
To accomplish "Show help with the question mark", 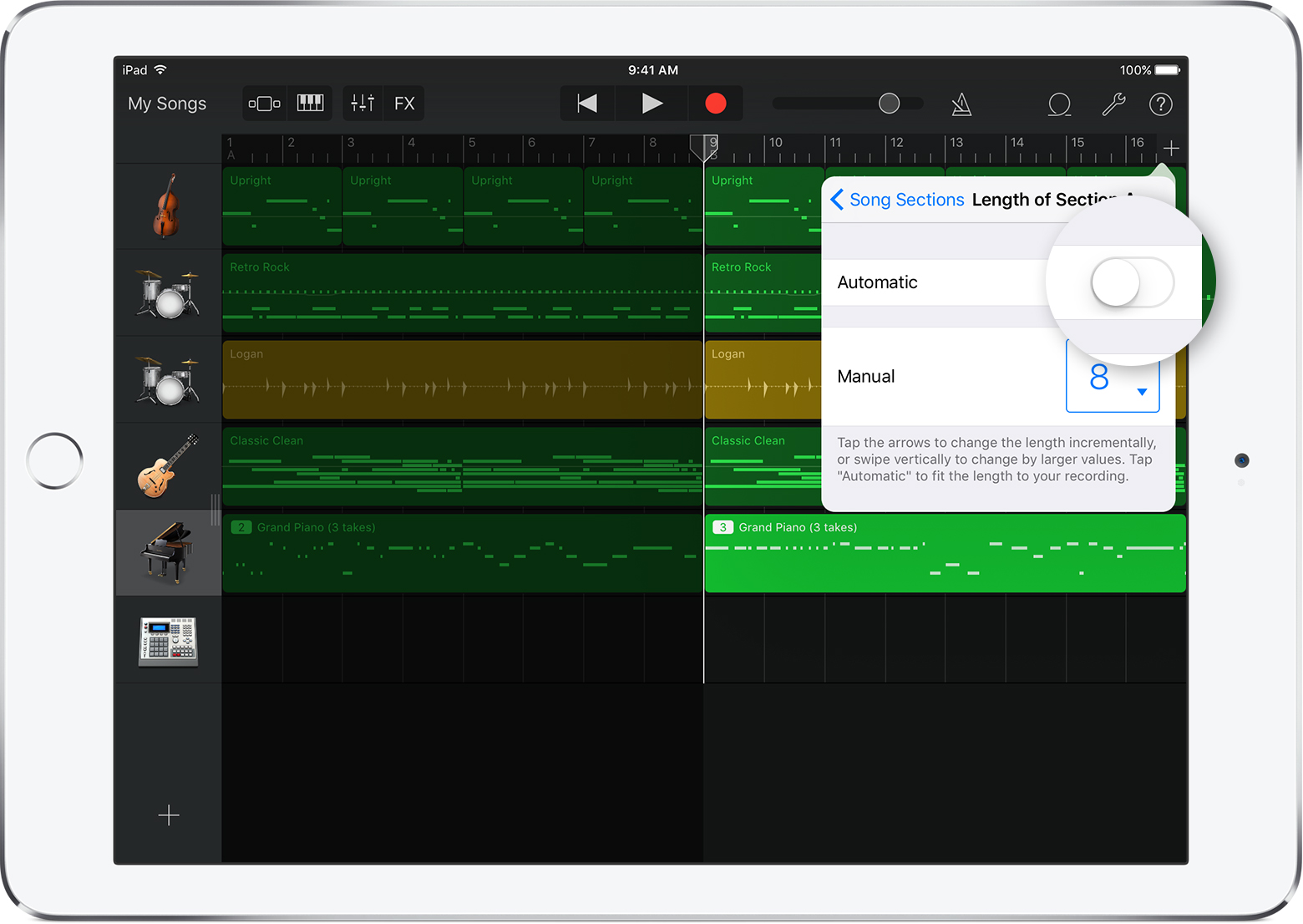I will pos(1161,104).
